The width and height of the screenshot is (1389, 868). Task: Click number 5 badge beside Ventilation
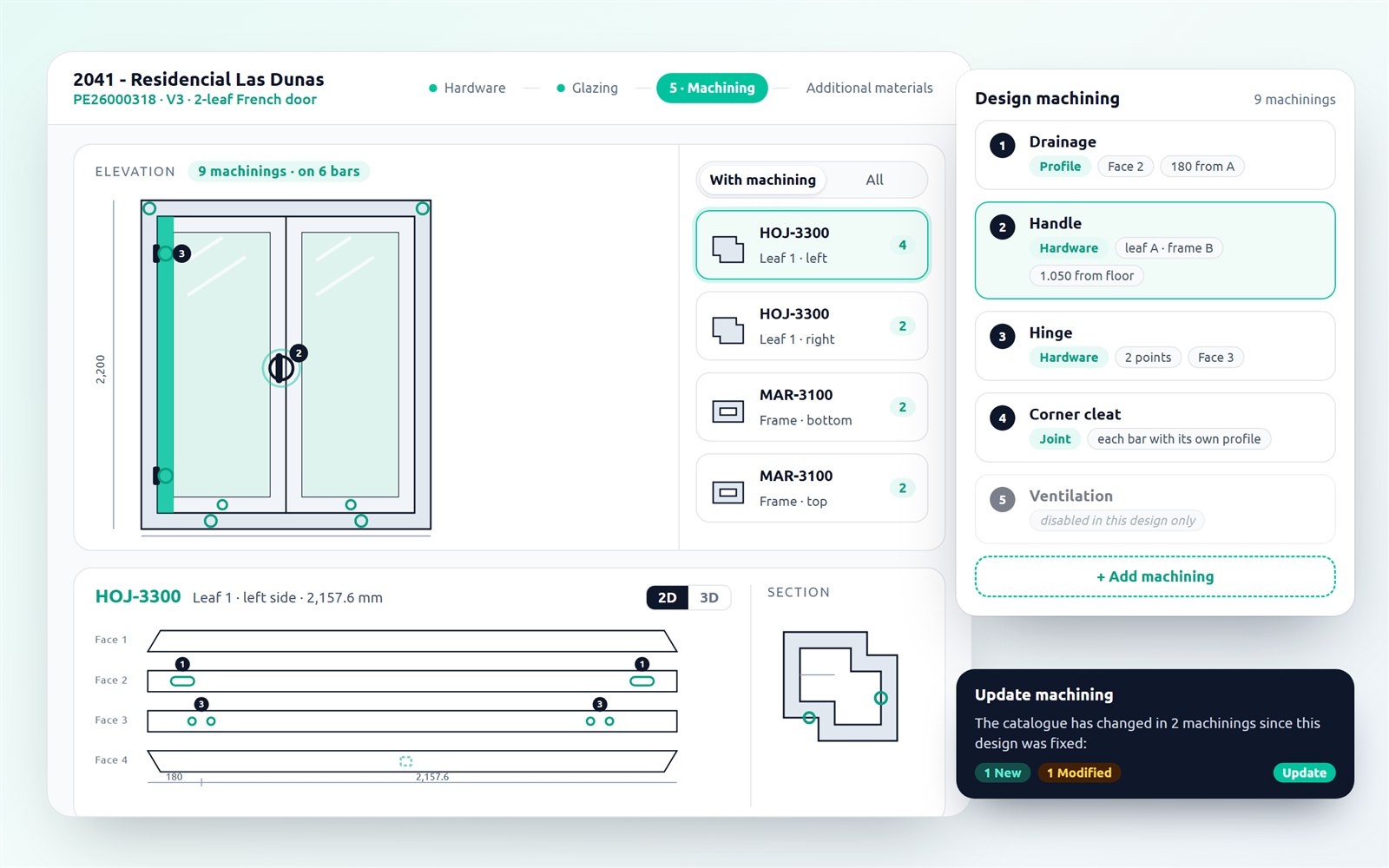pos(1002,500)
